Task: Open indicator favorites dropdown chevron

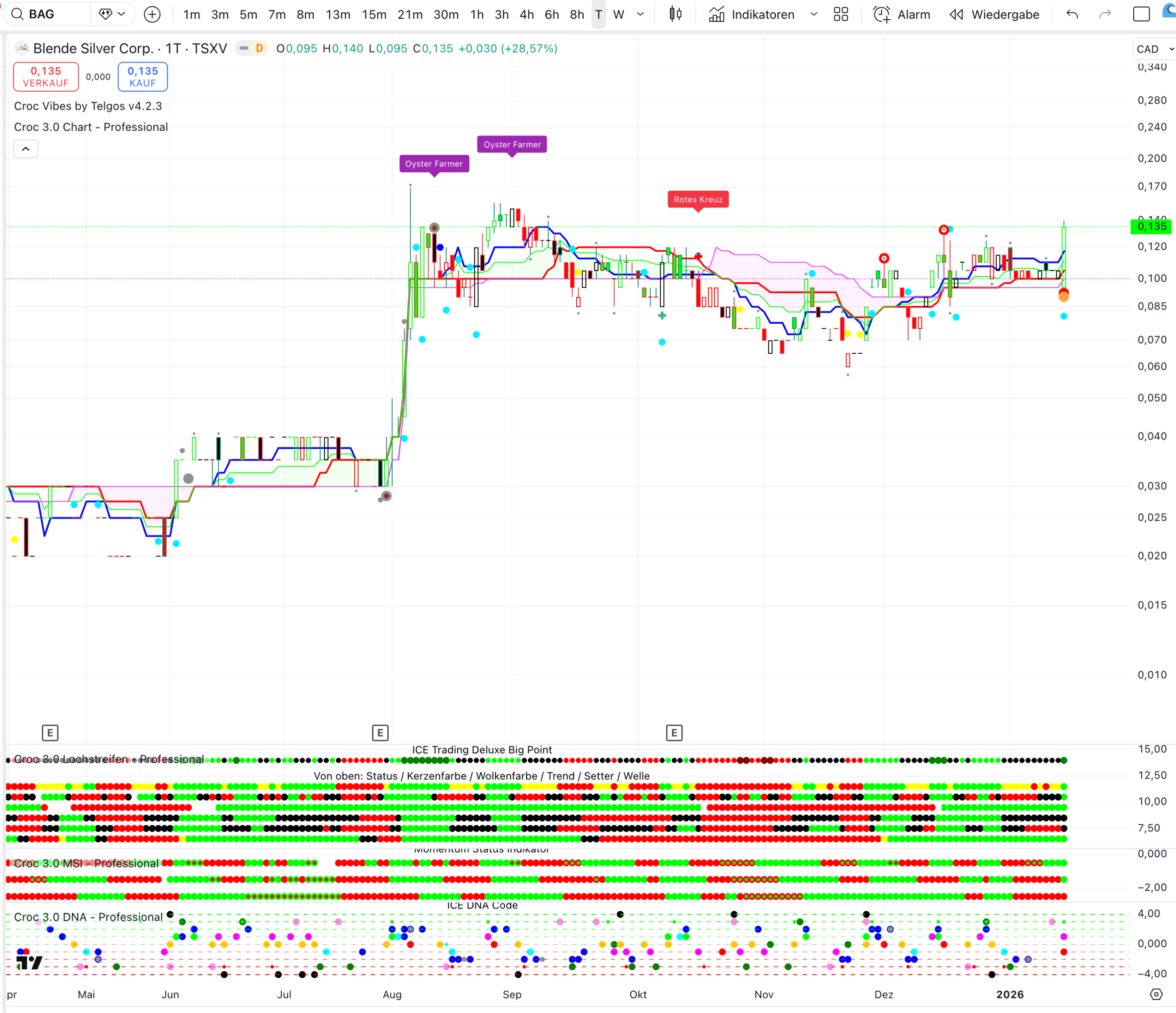Action: [x=813, y=14]
